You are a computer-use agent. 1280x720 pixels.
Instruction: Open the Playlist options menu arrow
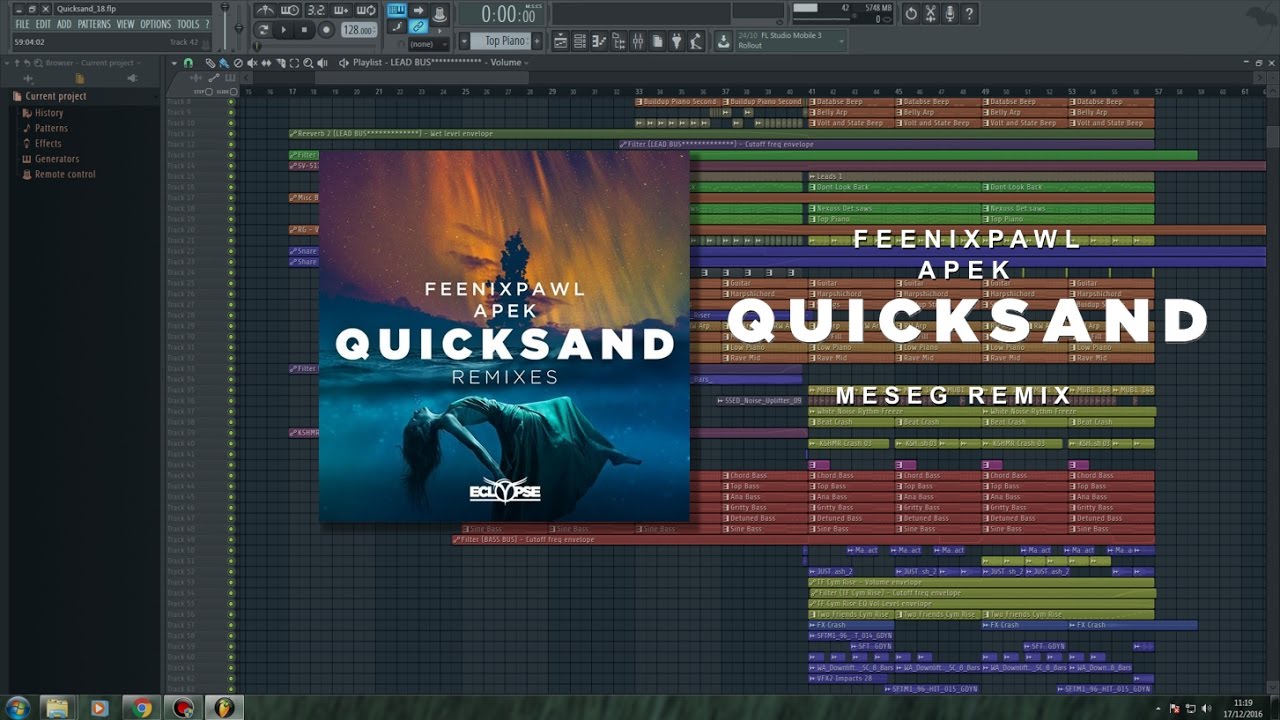pyautogui.click(x=173, y=63)
